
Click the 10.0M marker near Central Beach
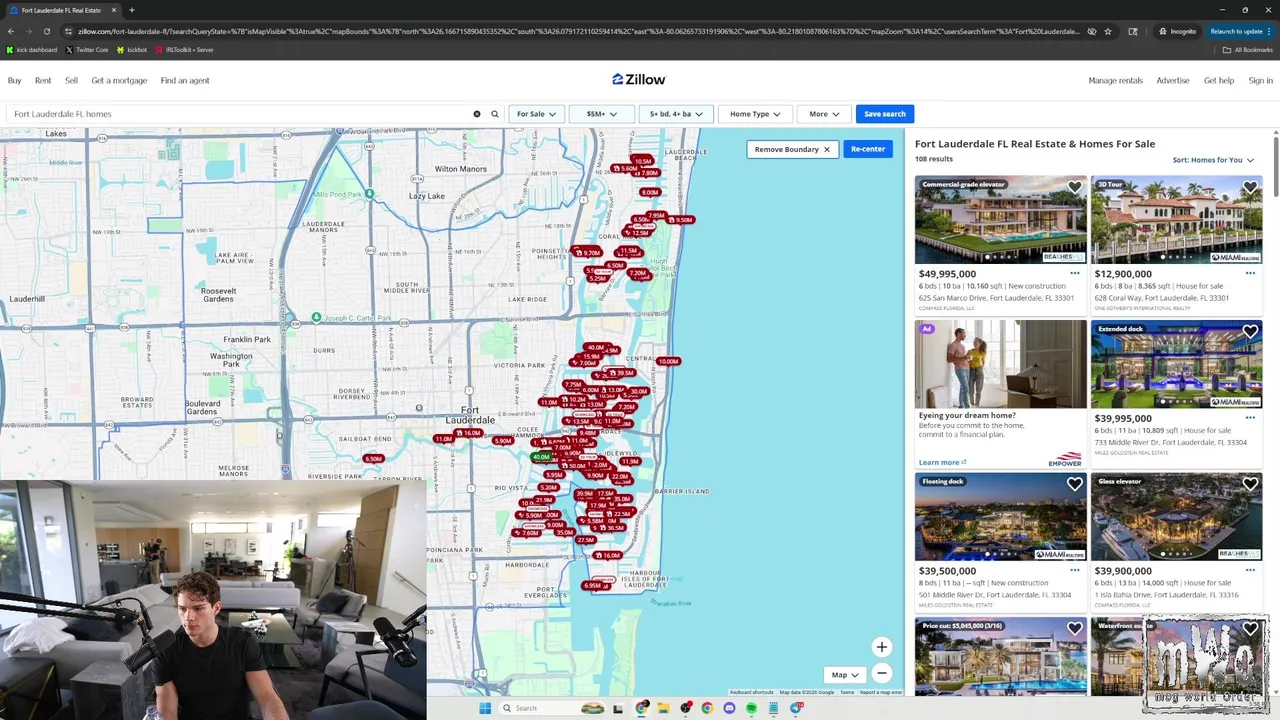click(668, 361)
